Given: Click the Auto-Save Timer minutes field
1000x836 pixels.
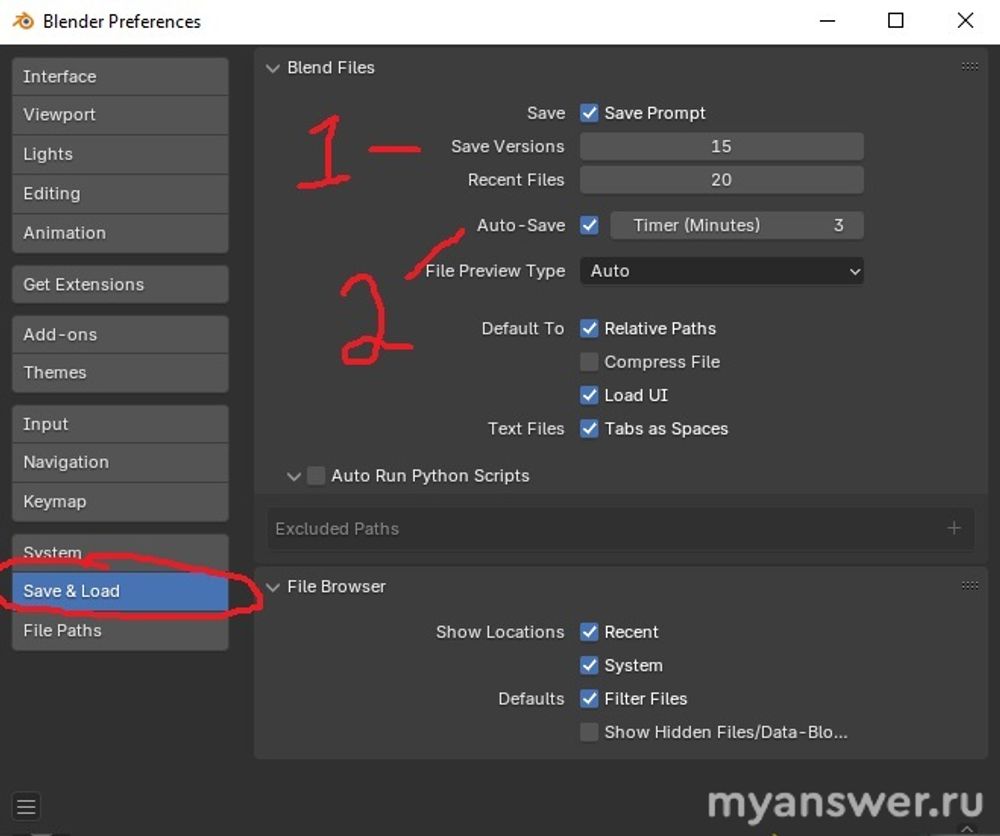Looking at the screenshot, I should pyautogui.click(x=736, y=225).
